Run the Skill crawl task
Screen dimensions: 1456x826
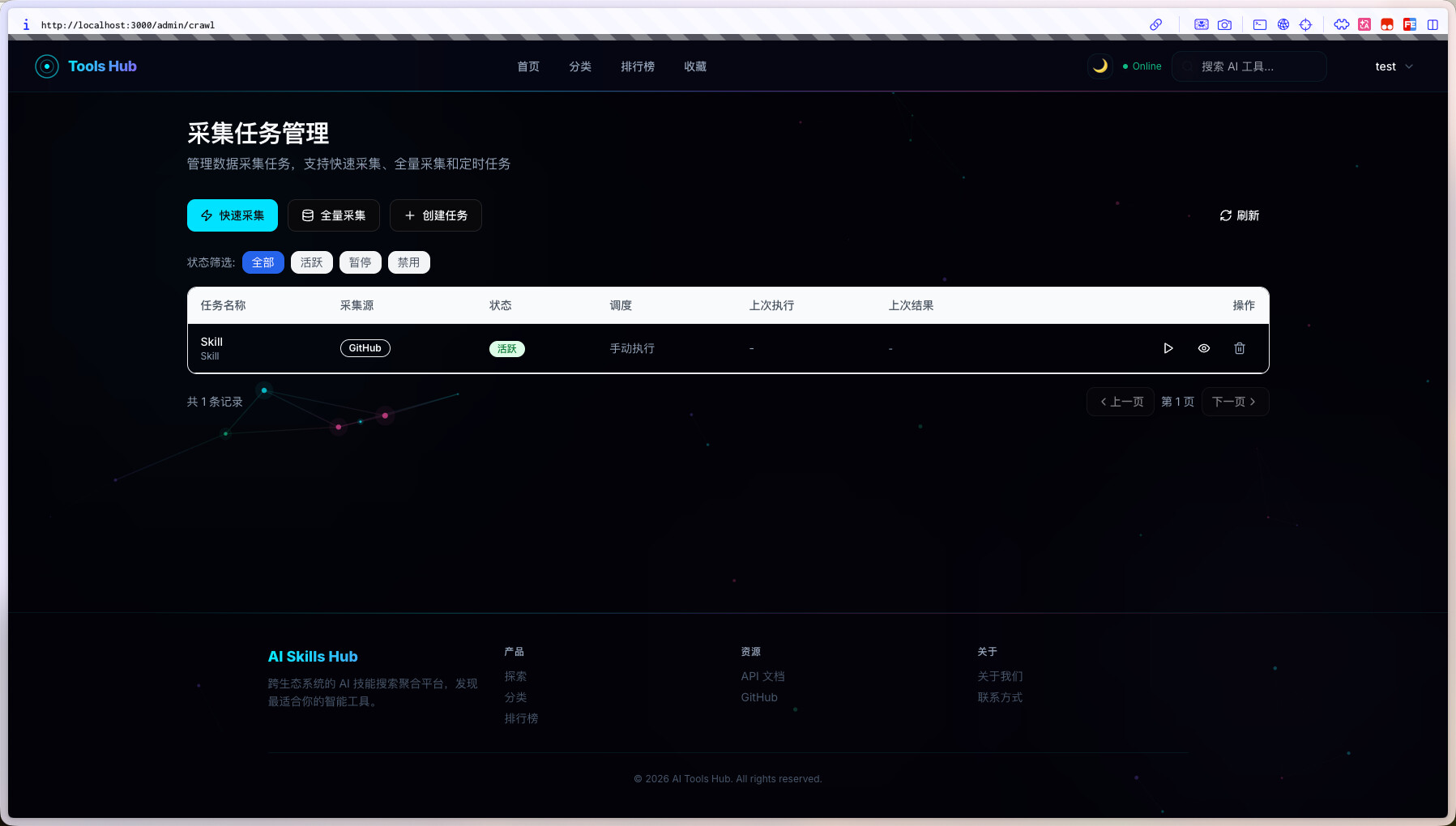point(1168,348)
